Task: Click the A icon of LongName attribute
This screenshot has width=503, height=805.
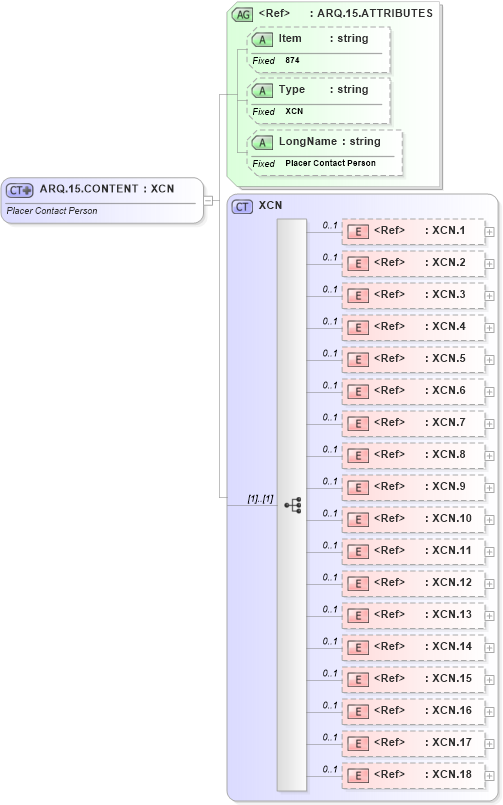Action: 262,143
